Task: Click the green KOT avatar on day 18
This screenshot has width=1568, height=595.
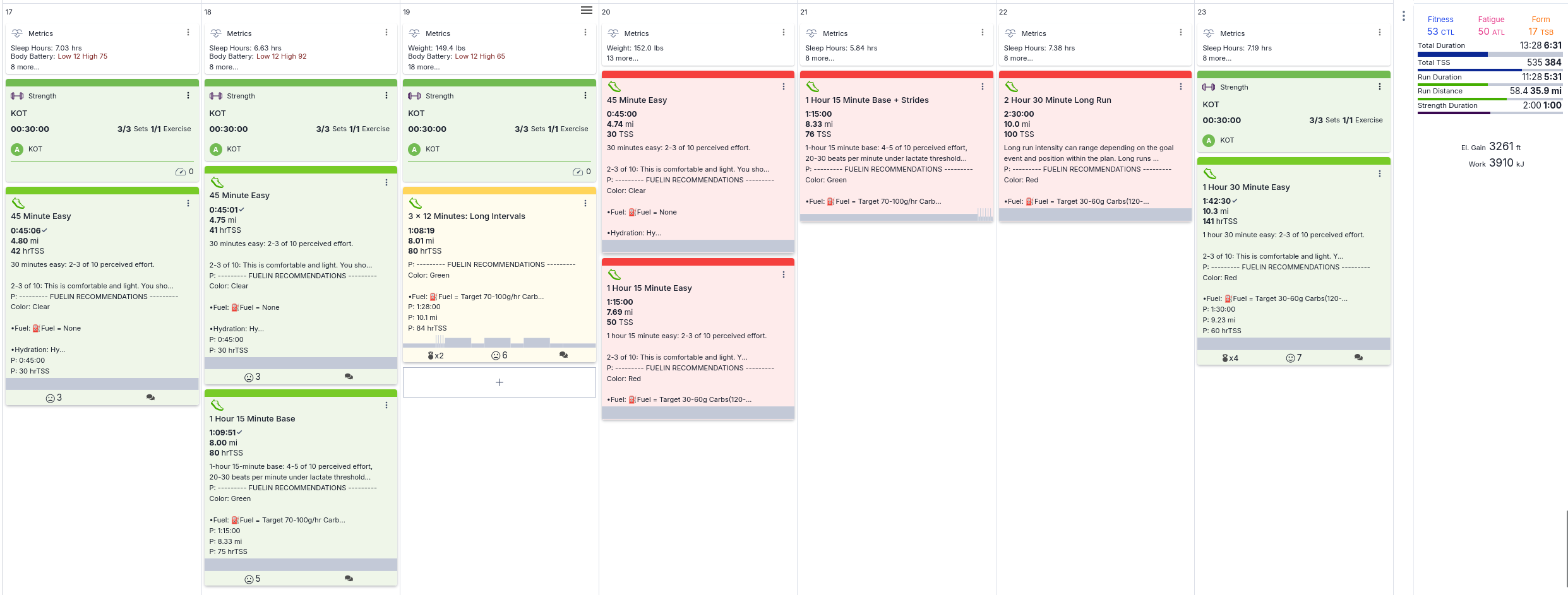Action: coord(216,150)
